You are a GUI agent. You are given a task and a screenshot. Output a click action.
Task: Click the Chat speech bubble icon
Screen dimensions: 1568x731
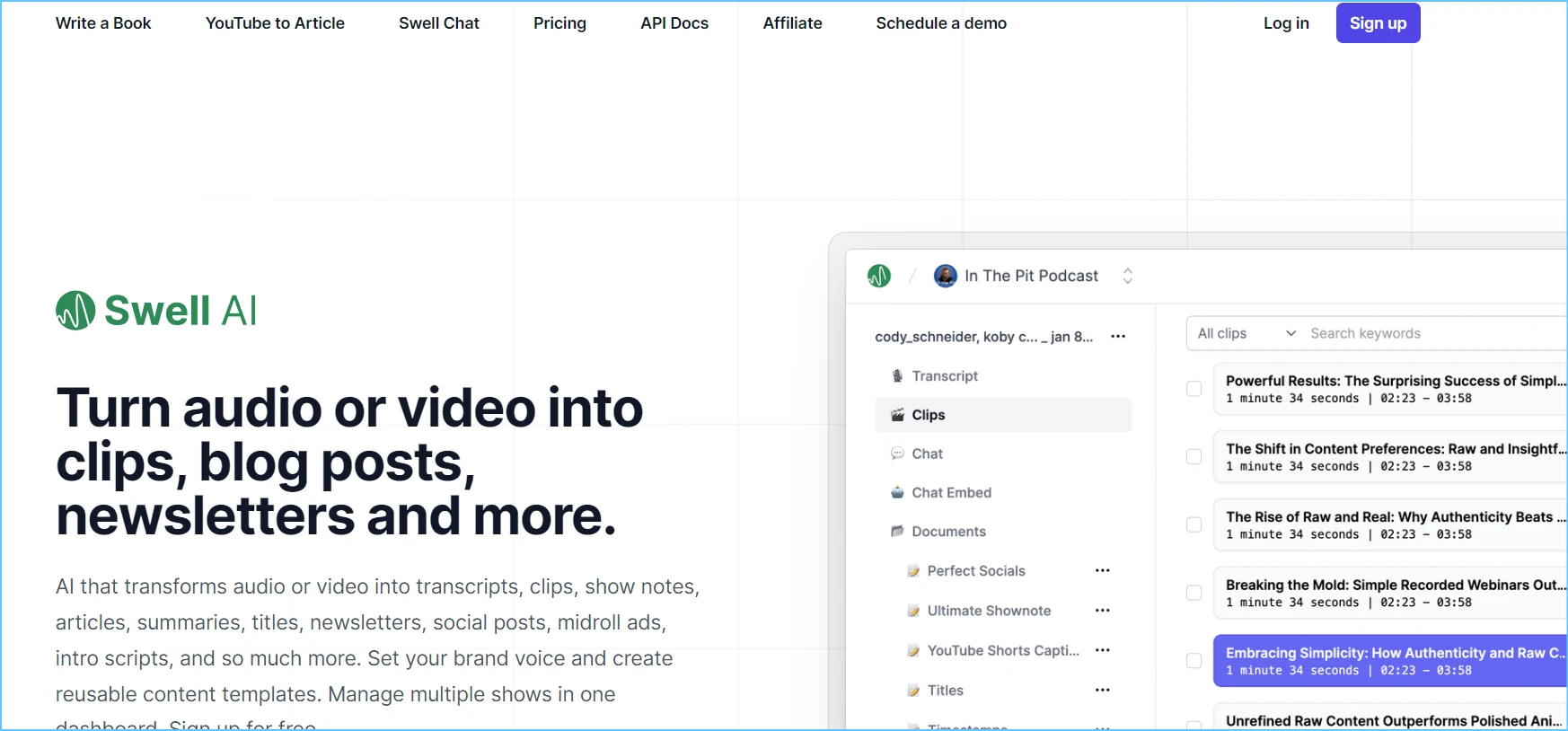click(x=897, y=454)
